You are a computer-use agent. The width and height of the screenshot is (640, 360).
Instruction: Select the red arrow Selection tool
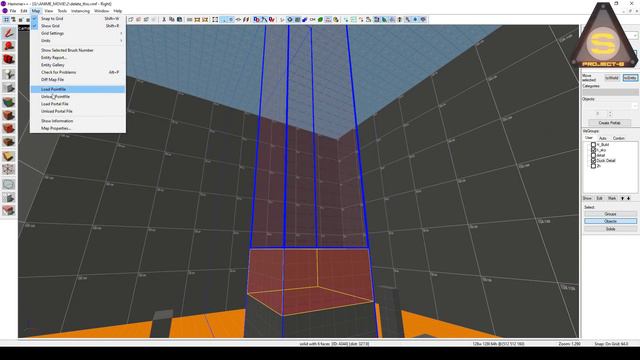click(9, 33)
